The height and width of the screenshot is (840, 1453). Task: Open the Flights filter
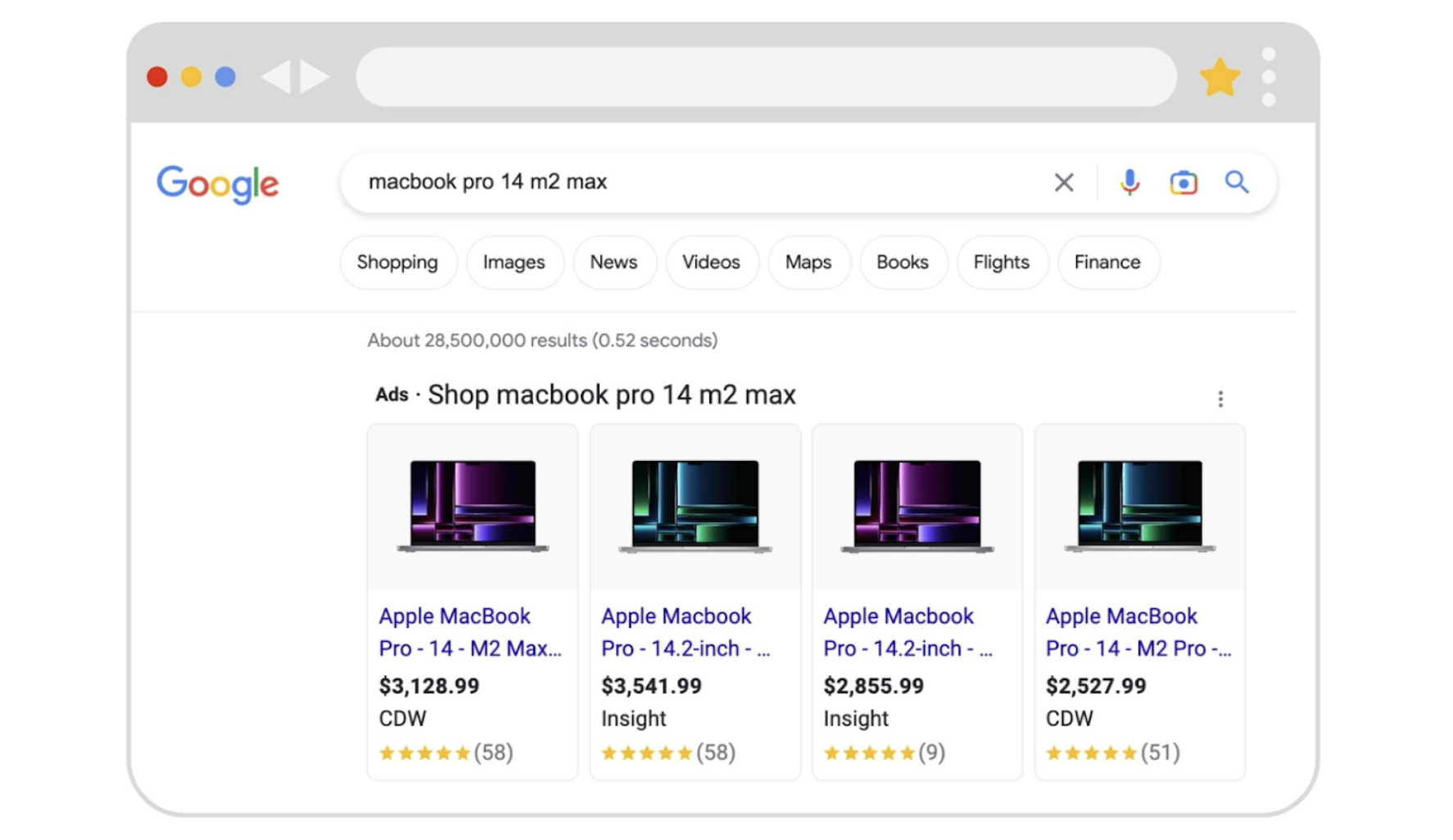pyautogui.click(x=1002, y=262)
